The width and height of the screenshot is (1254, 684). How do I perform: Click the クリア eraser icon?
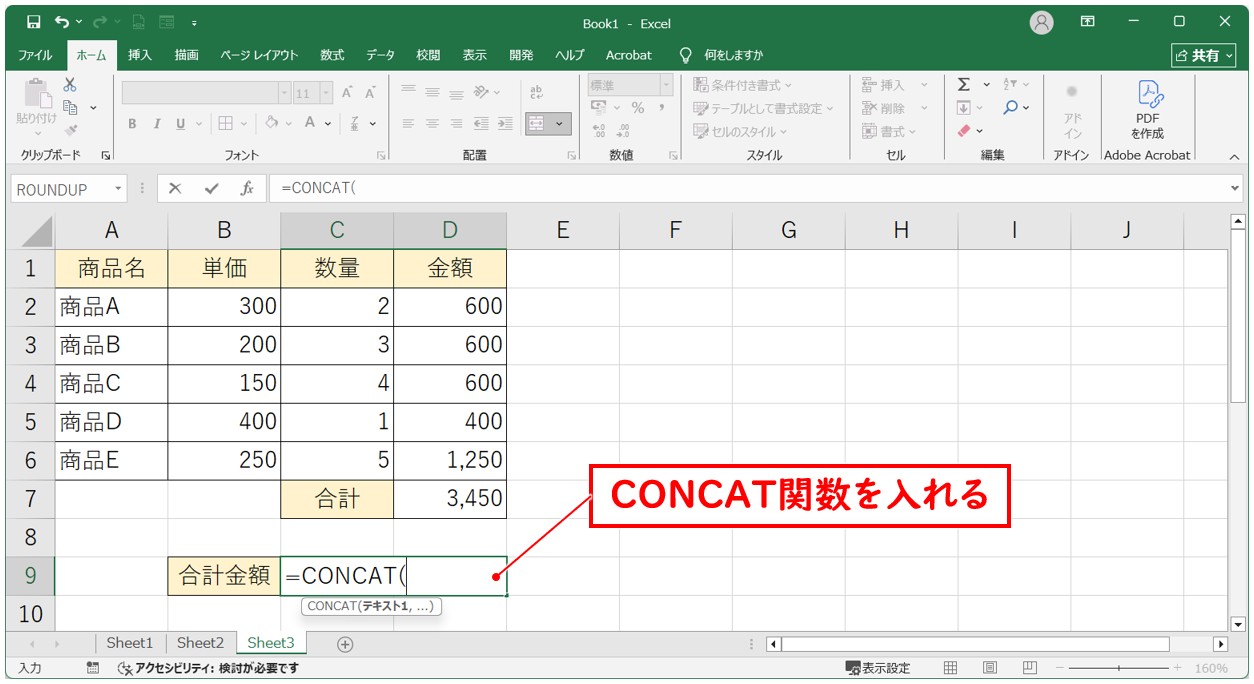point(963,128)
